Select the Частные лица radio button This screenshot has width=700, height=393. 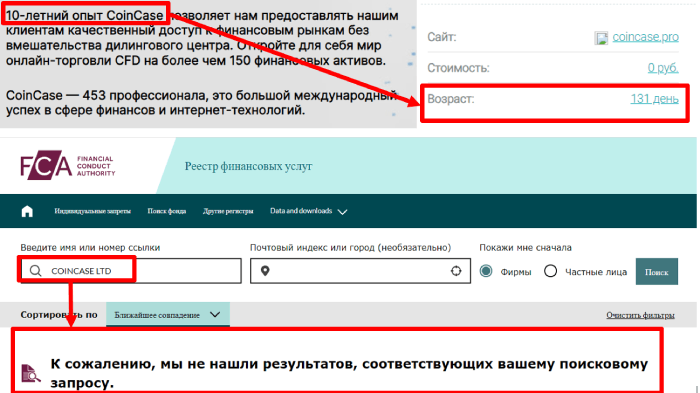[x=550, y=271]
